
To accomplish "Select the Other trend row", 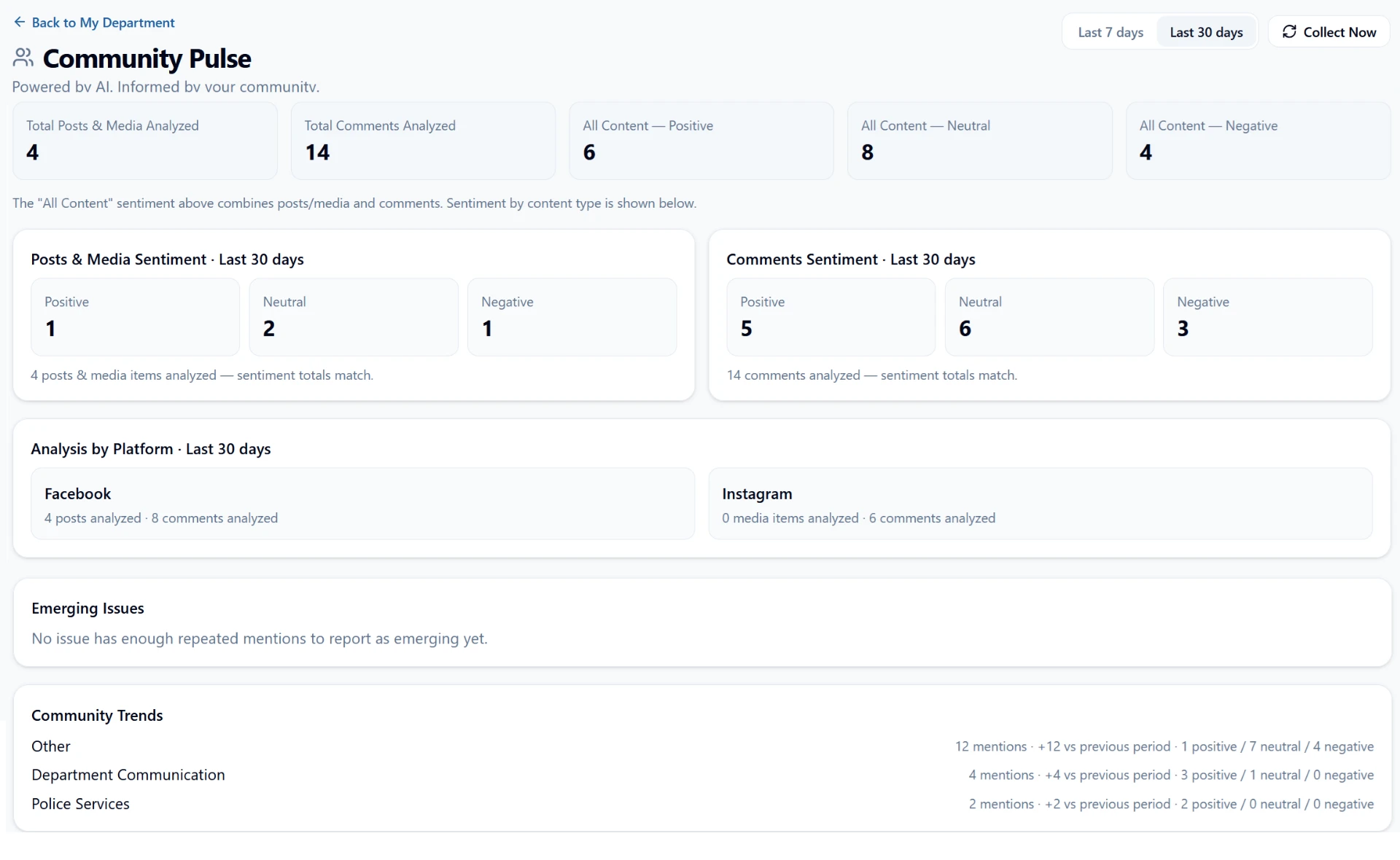I will coord(702,746).
